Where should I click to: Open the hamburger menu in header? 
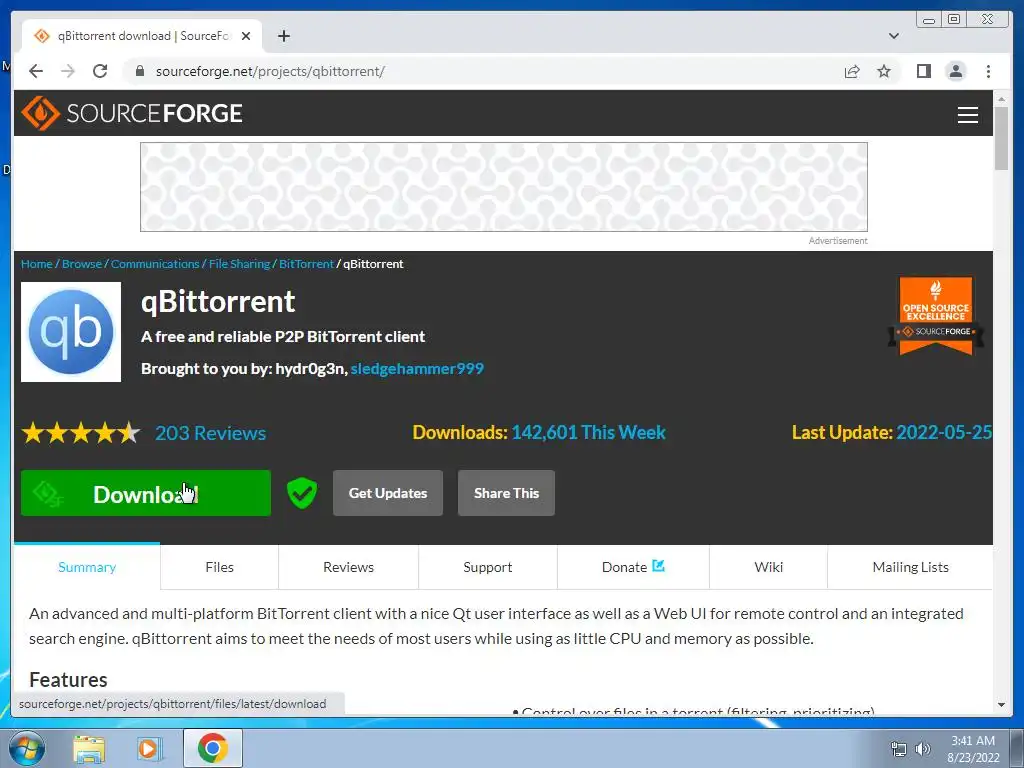967,115
